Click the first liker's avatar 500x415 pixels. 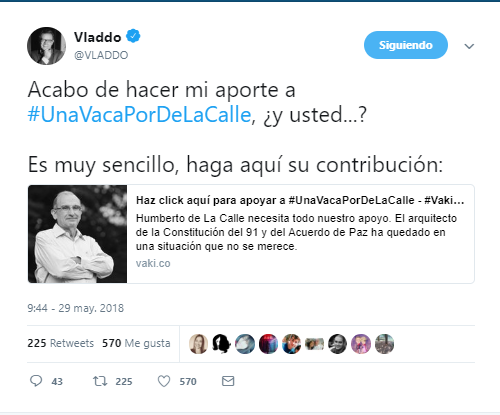tap(198, 344)
